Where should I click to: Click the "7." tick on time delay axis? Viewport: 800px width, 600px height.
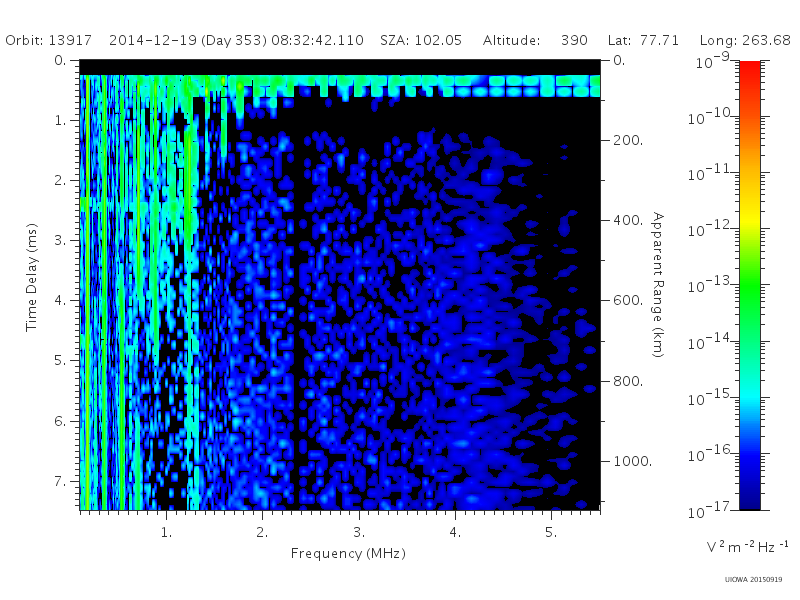[x=60, y=481]
